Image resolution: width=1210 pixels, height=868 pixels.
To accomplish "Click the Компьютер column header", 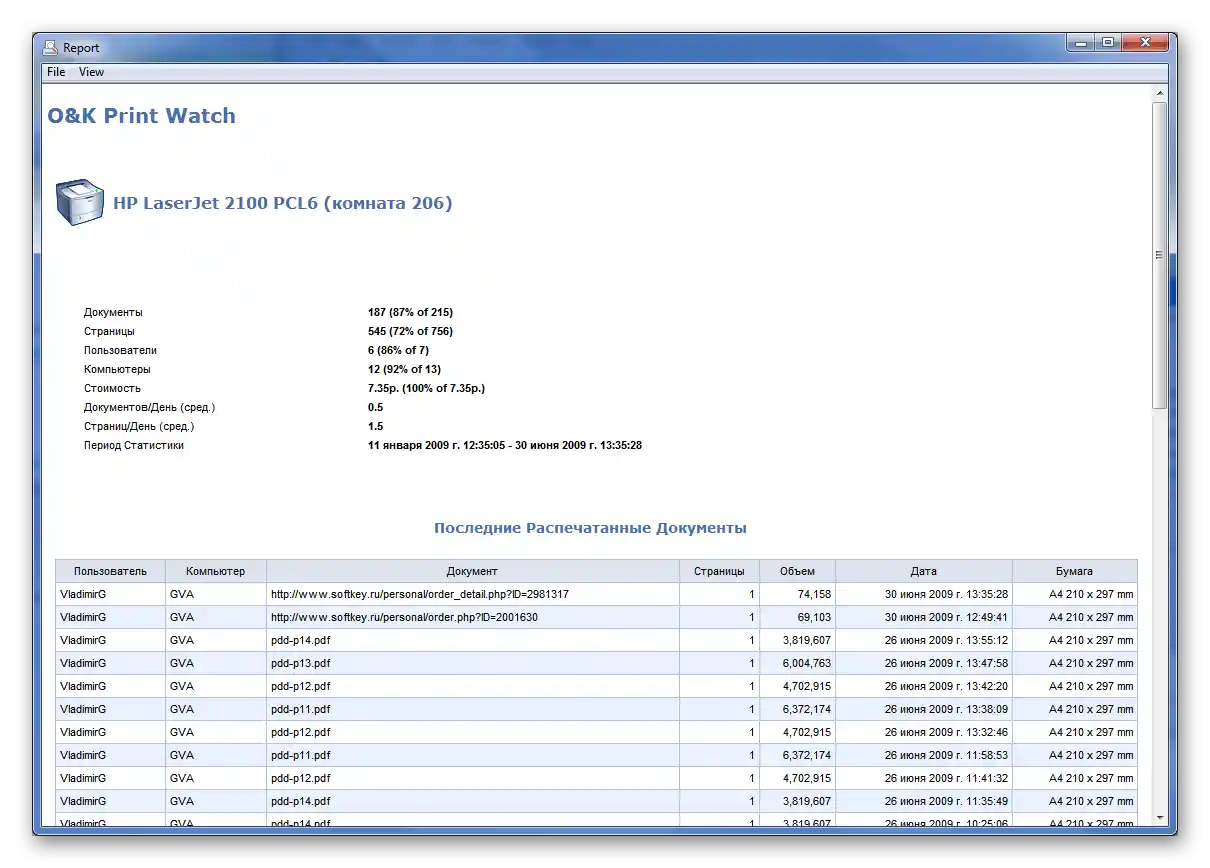I will pyautogui.click(x=215, y=571).
